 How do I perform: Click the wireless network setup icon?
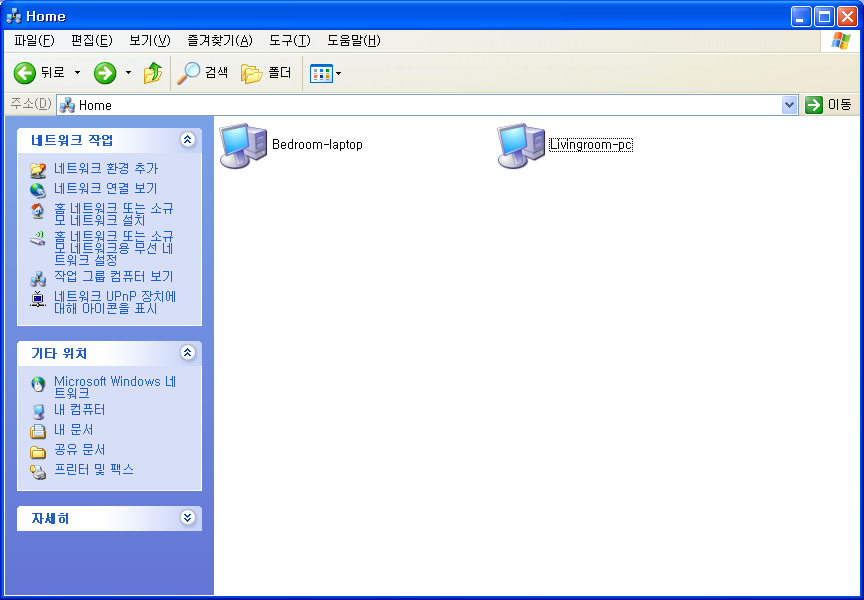[x=37, y=239]
